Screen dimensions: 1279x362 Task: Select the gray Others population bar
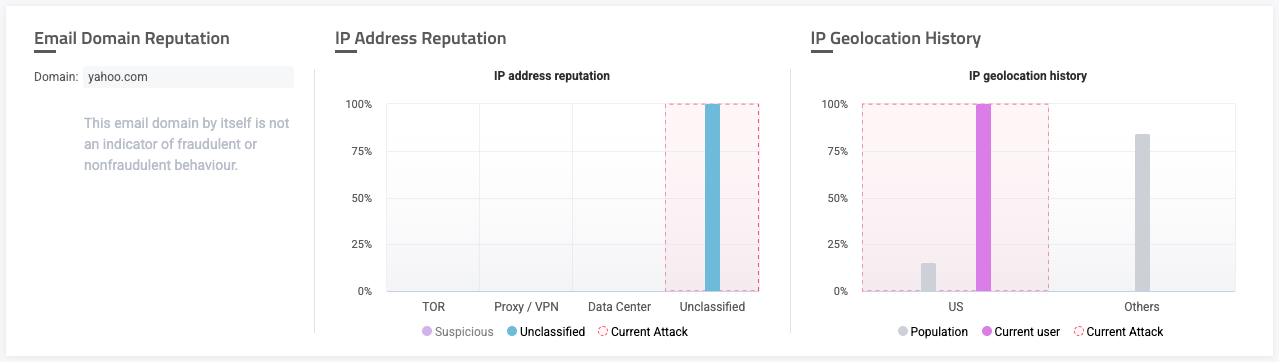(x=1142, y=213)
